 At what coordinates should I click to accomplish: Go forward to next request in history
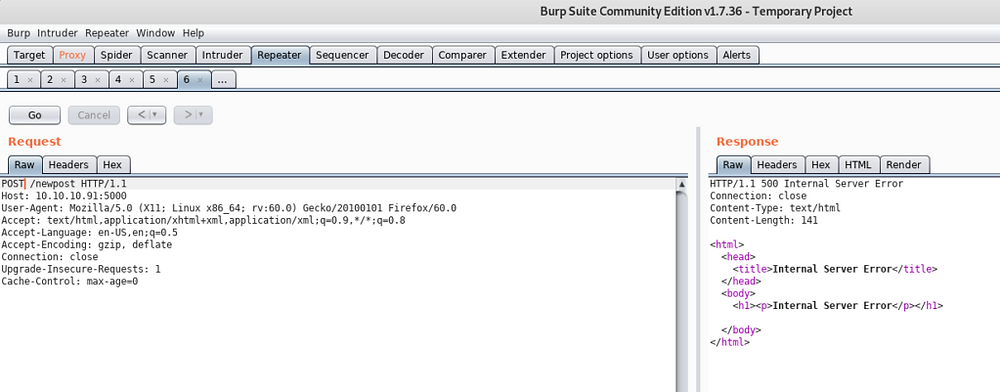[x=188, y=115]
